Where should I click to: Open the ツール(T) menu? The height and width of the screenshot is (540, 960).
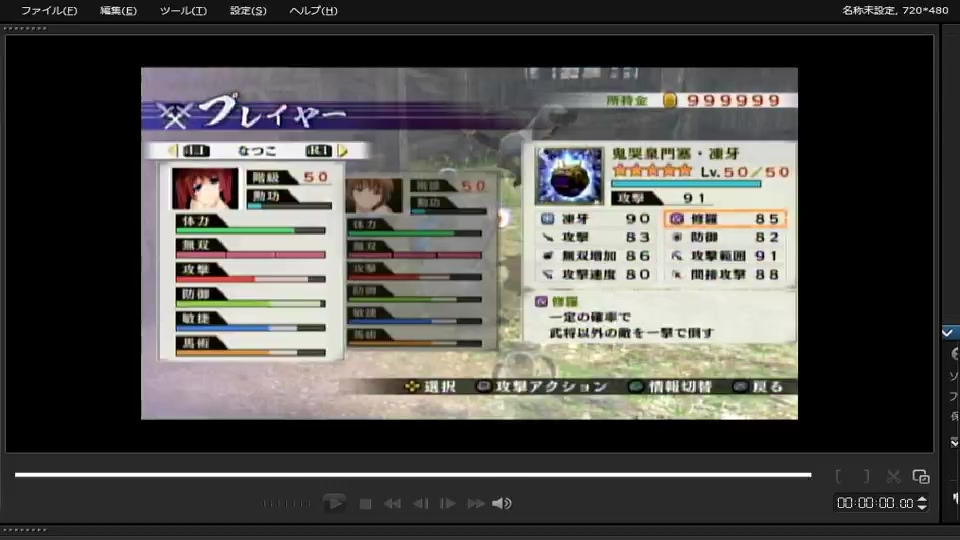(x=183, y=10)
